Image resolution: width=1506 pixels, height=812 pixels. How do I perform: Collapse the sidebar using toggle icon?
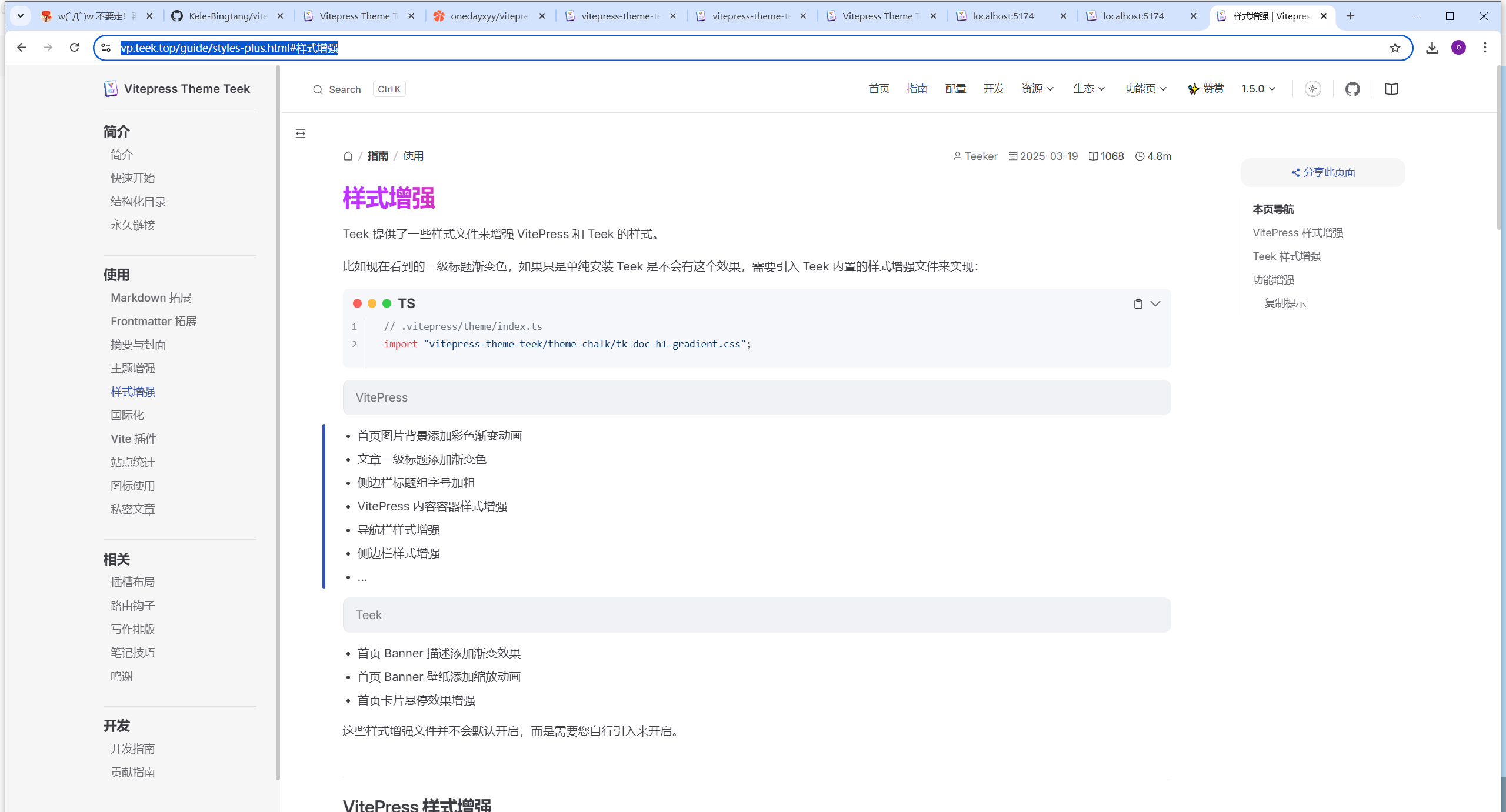tap(301, 133)
